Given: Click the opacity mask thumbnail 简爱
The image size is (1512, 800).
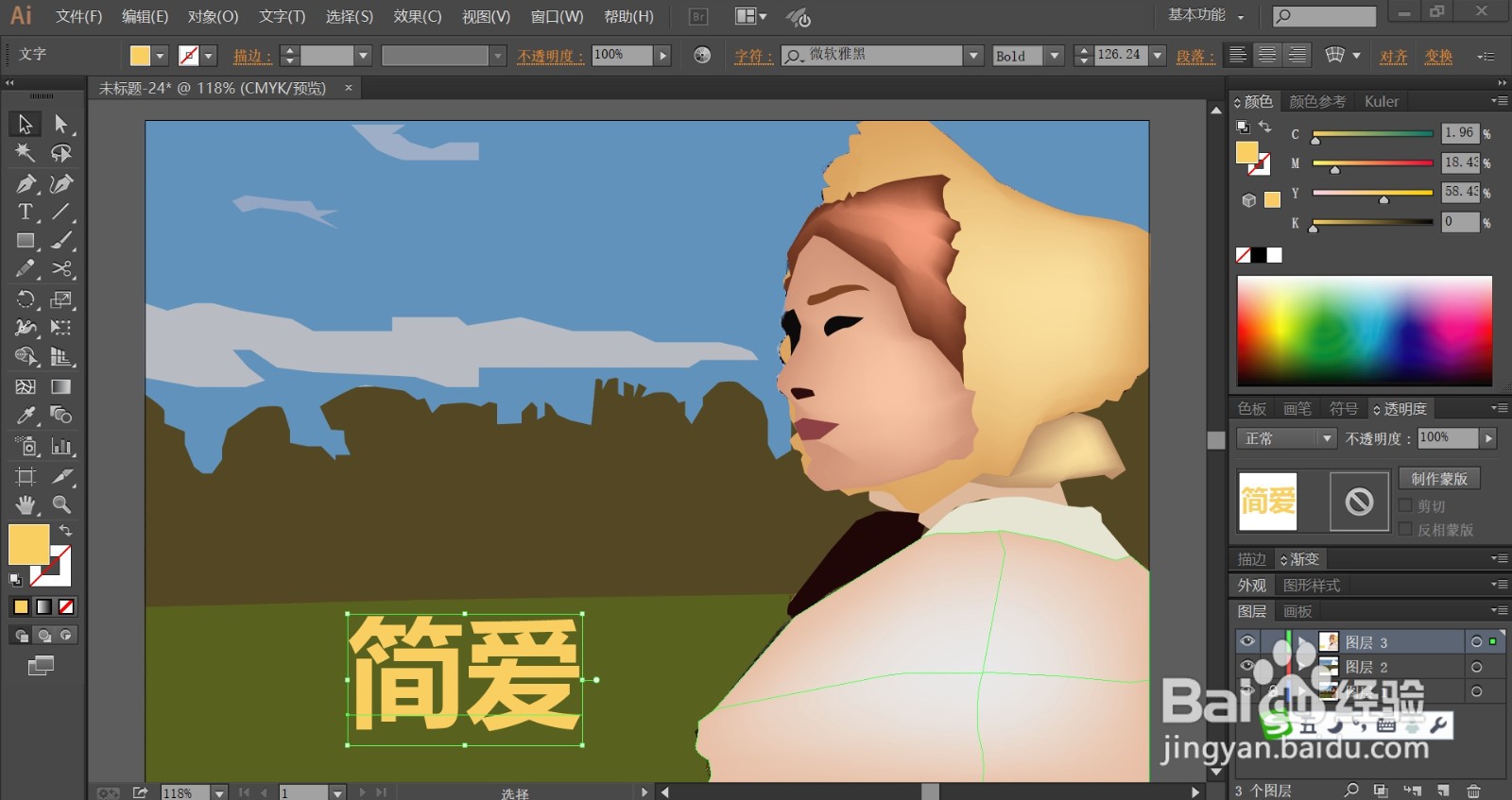Looking at the screenshot, I should tap(1267, 501).
